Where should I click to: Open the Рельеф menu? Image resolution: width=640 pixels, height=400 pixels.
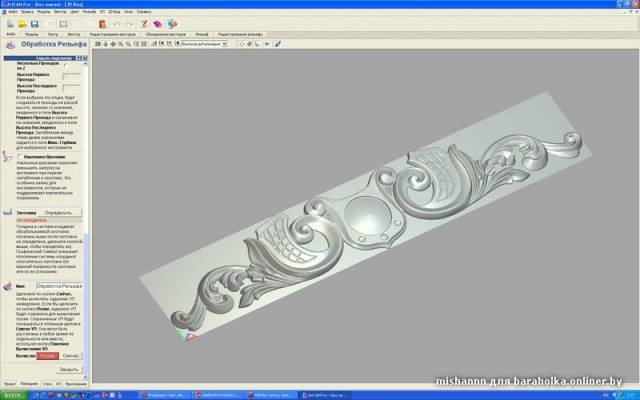point(89,12)
